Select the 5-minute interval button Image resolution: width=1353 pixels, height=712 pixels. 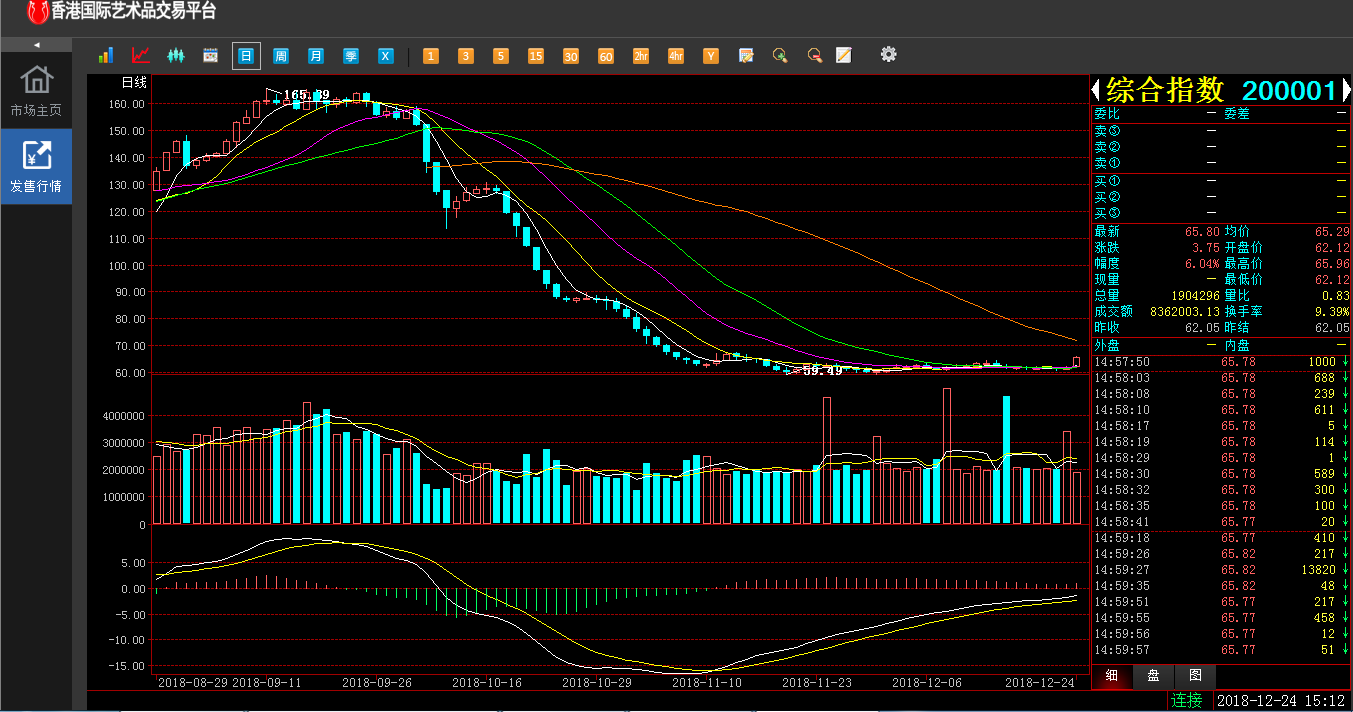click(501, 56)
